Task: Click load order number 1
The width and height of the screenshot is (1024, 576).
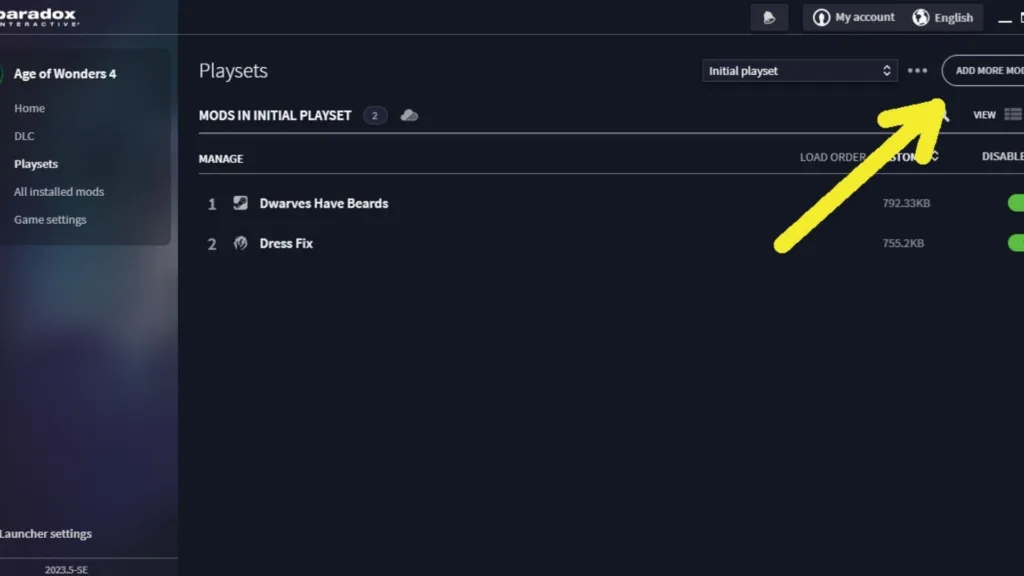Action: [x=212, y=204]
